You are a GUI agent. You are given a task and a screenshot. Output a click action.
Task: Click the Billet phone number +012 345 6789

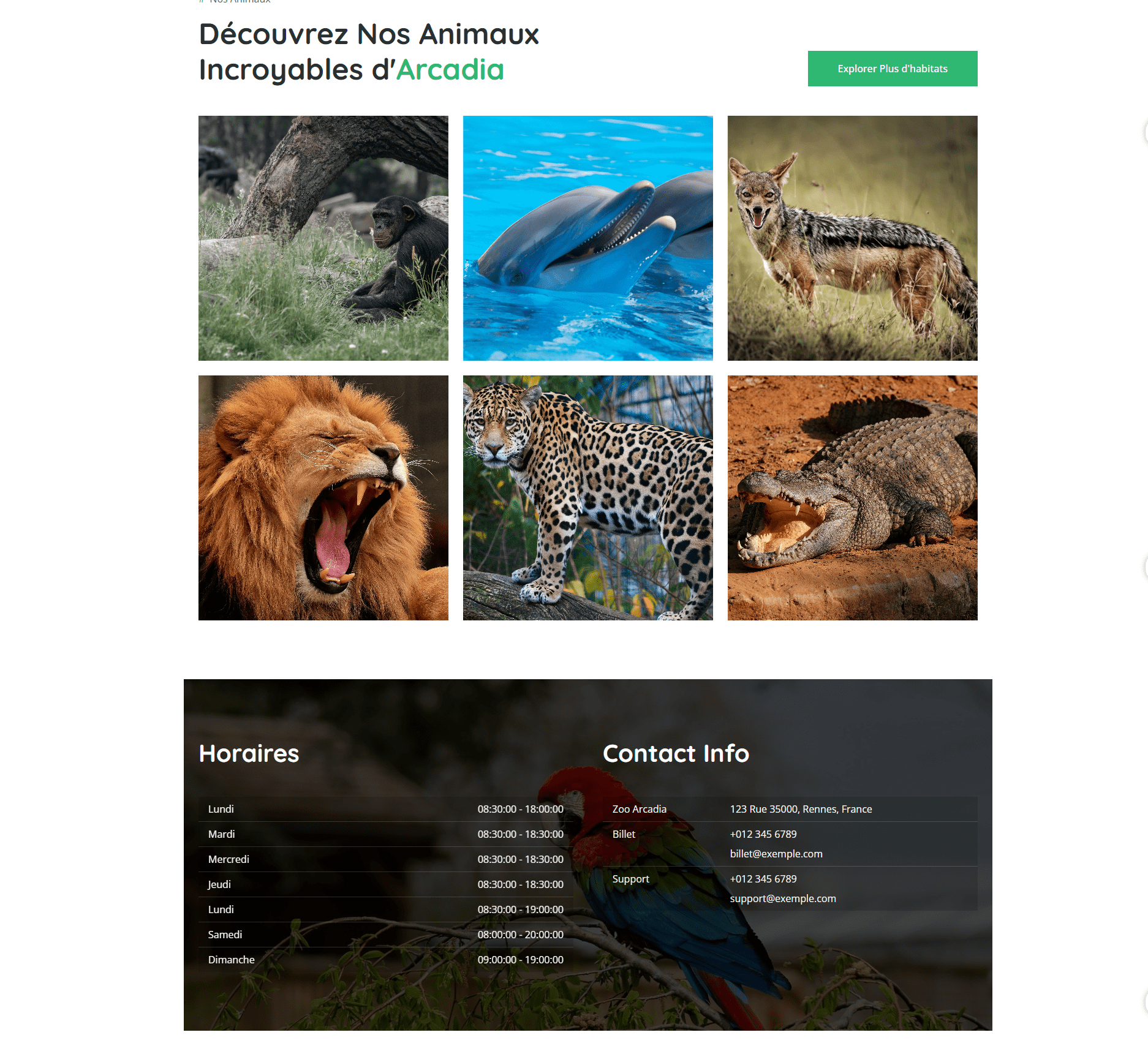coord(763,834)
